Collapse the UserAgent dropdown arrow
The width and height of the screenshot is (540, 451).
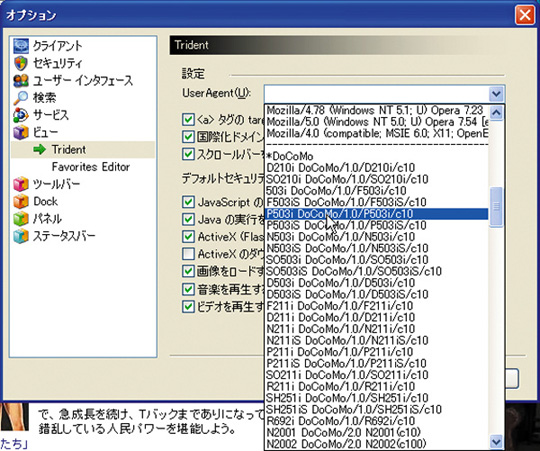(x=496, y=94)
